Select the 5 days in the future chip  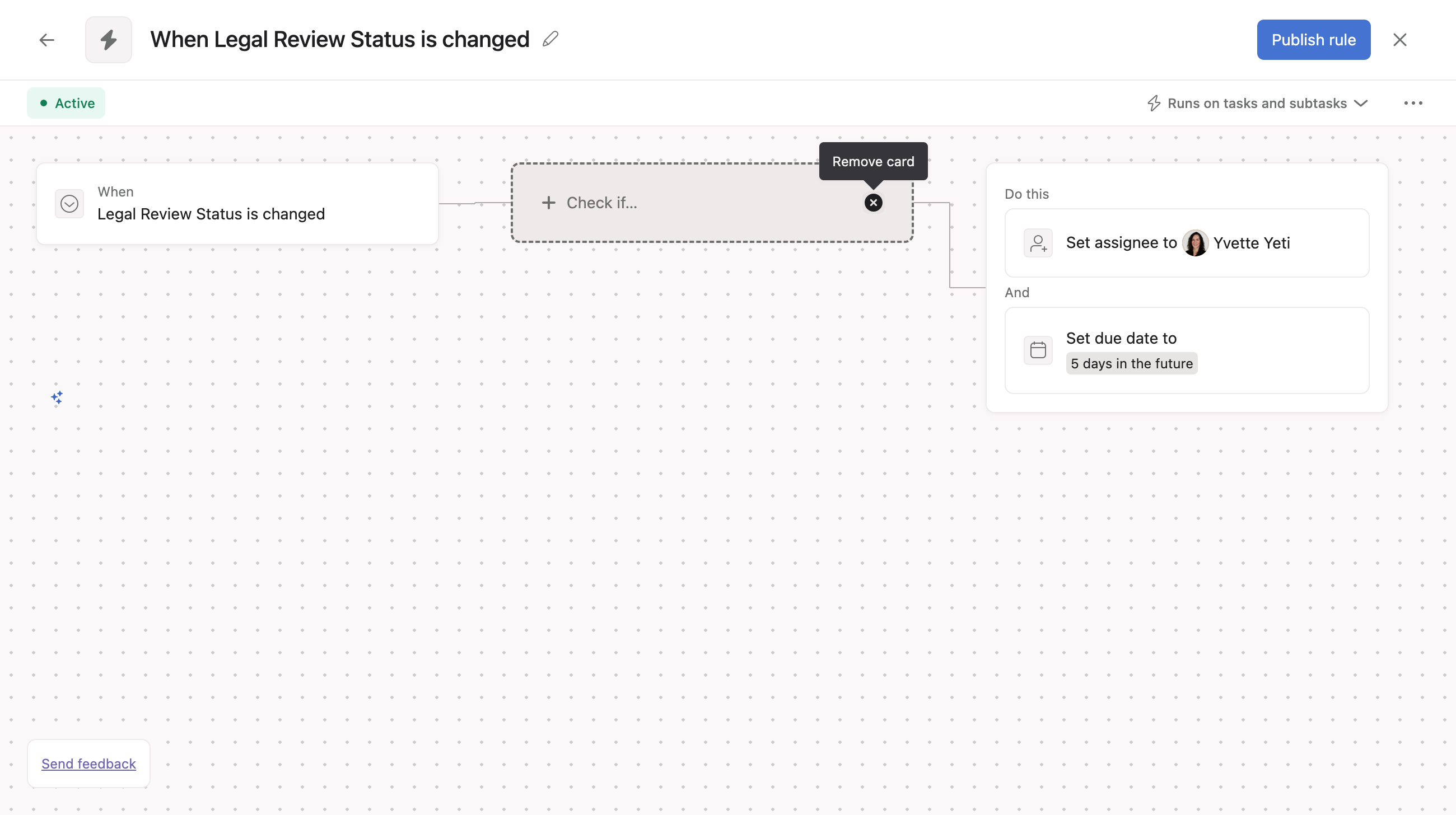(1132, 364)
